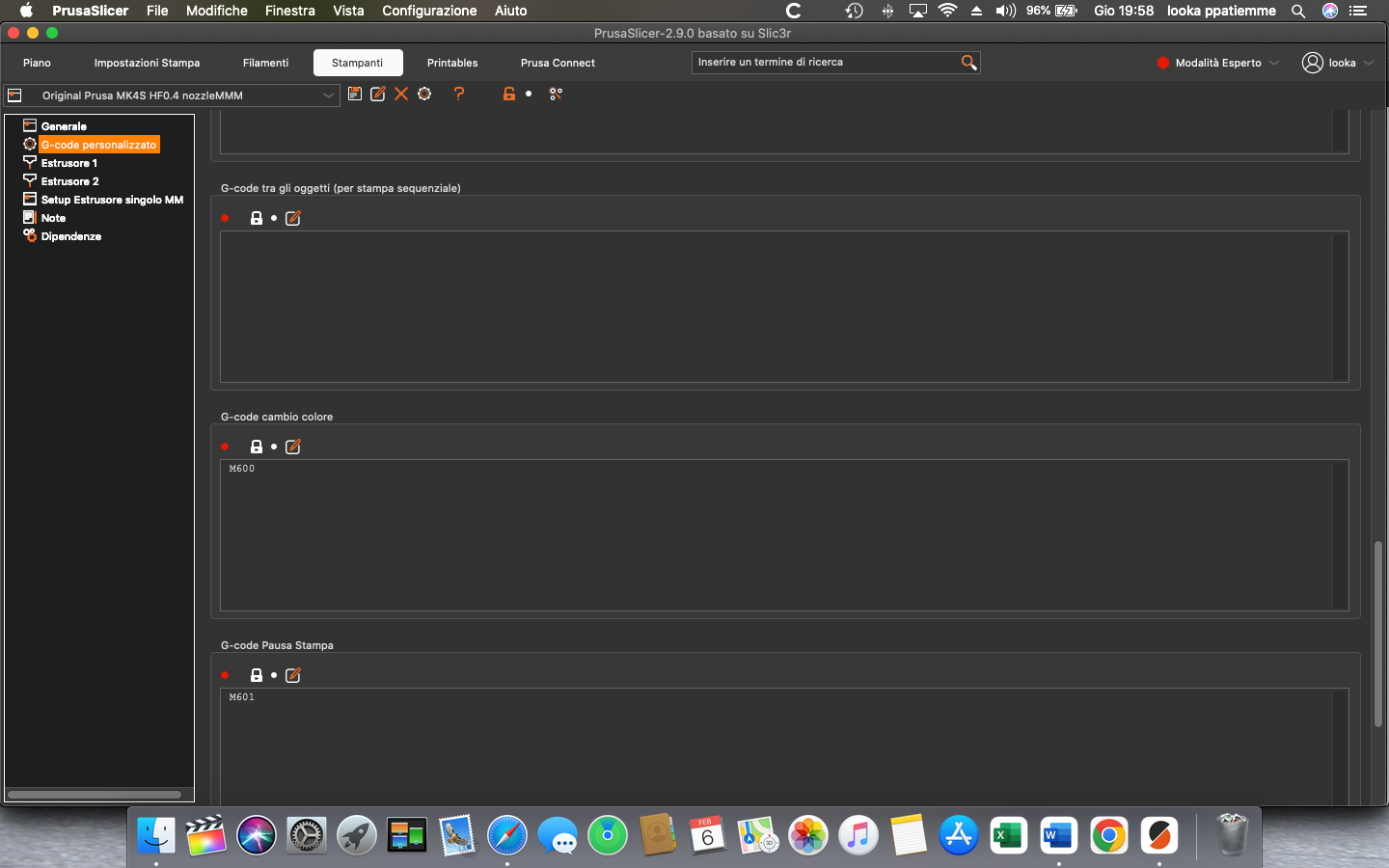Viewport: 1389px width, 868px height.
Task: Click the search magnifier icon in search box
Action: pyautogui.click(x=968, y=63)
